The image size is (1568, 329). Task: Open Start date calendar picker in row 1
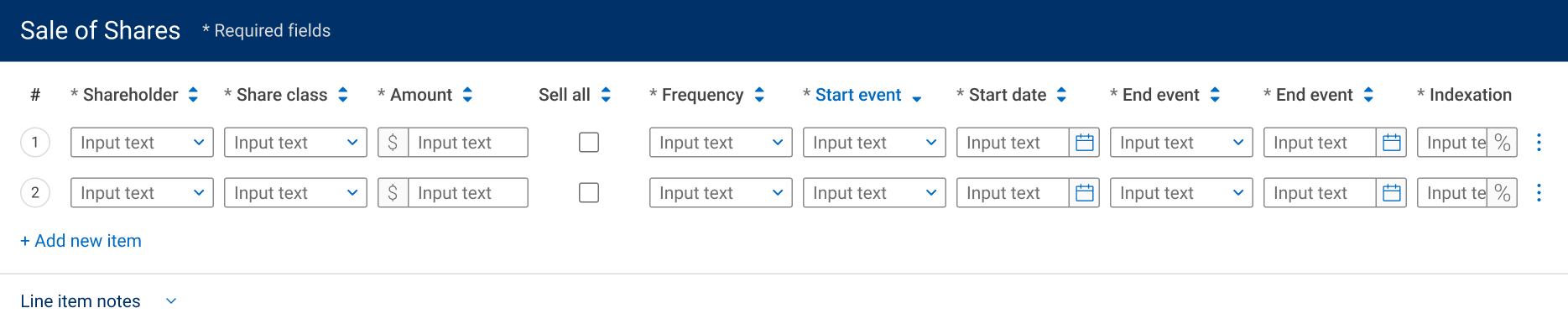pyautogui.click(x=1084, y=143)
